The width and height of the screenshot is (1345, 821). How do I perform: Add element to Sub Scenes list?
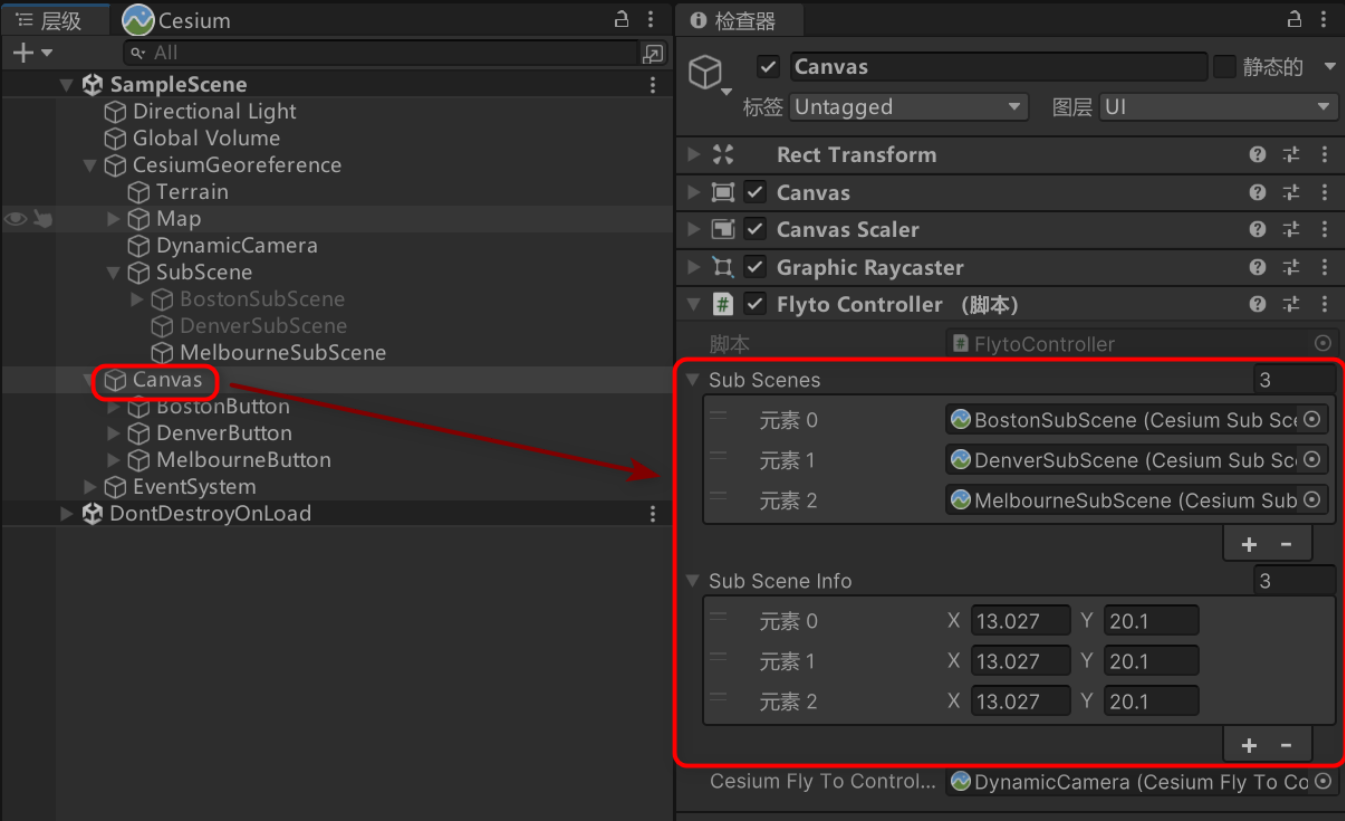(x=1249, y=544)
